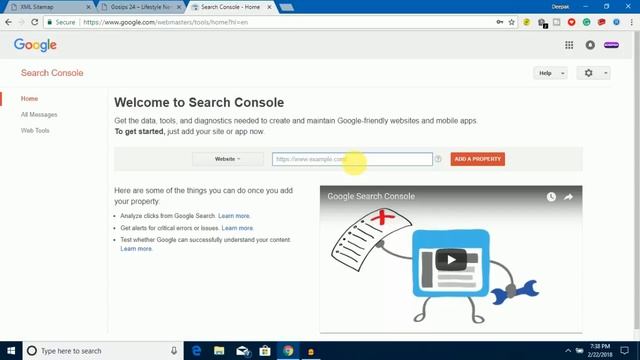This screenshot has height=360, width=640.
Task: Open Microsoft Edge from taskbar
Action: (196, 351)
